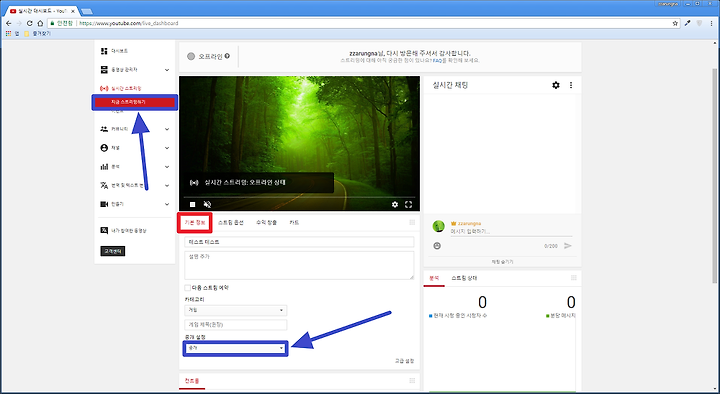Click the description text area
The width and height of the screenshot is (720, 394).
click(299, 265)
